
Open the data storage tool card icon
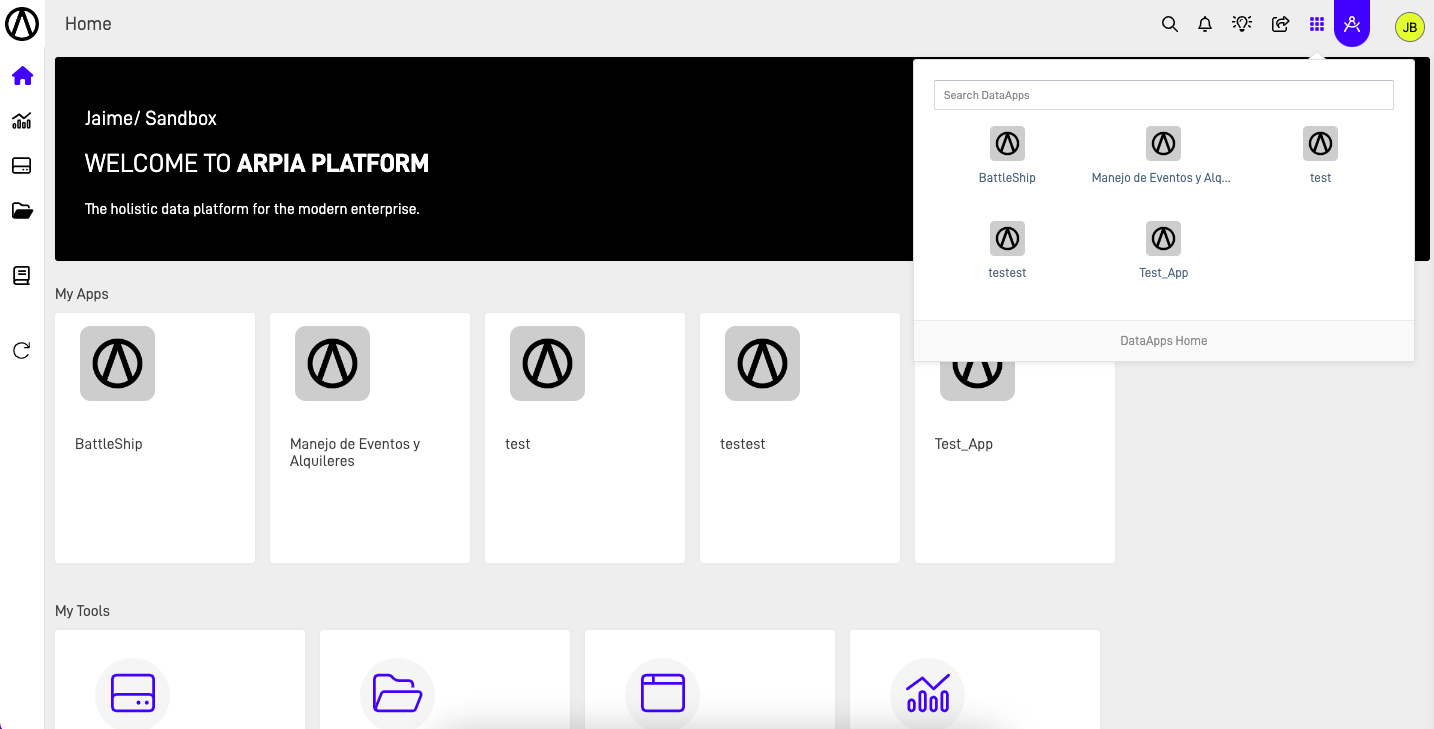click(x=133, y=693)
